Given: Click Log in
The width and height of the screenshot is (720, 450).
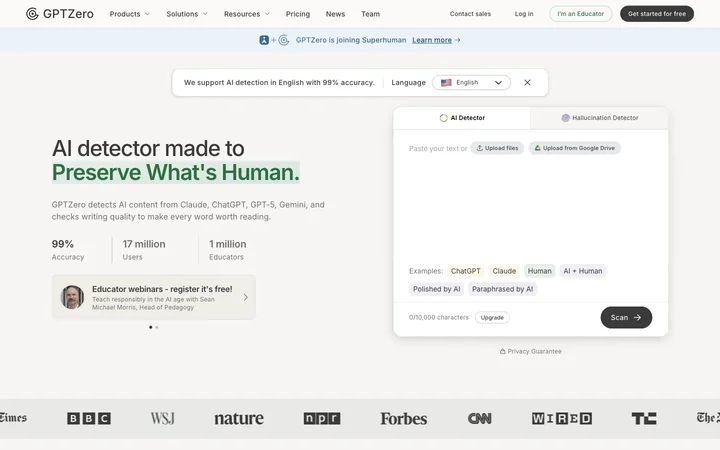Looking at the screenshot, I should click(524, 14).
